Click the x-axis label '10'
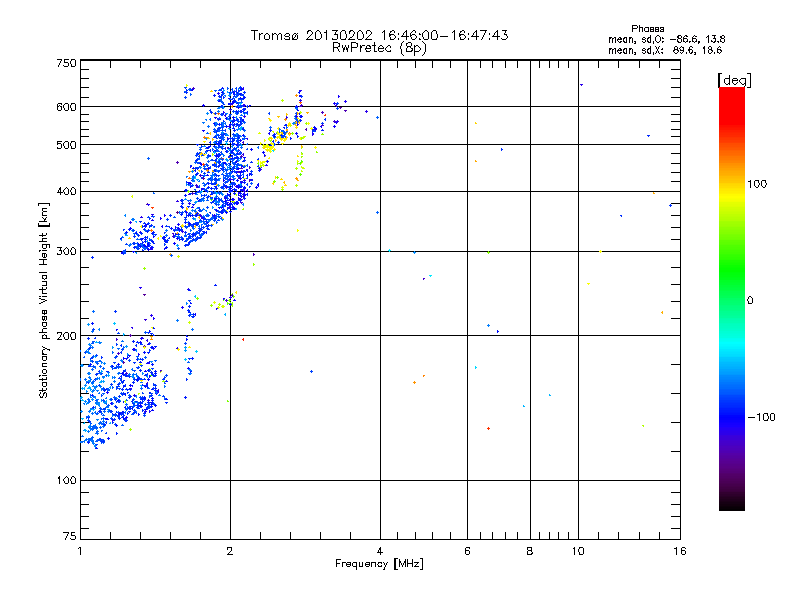 (x=578, y=551)
